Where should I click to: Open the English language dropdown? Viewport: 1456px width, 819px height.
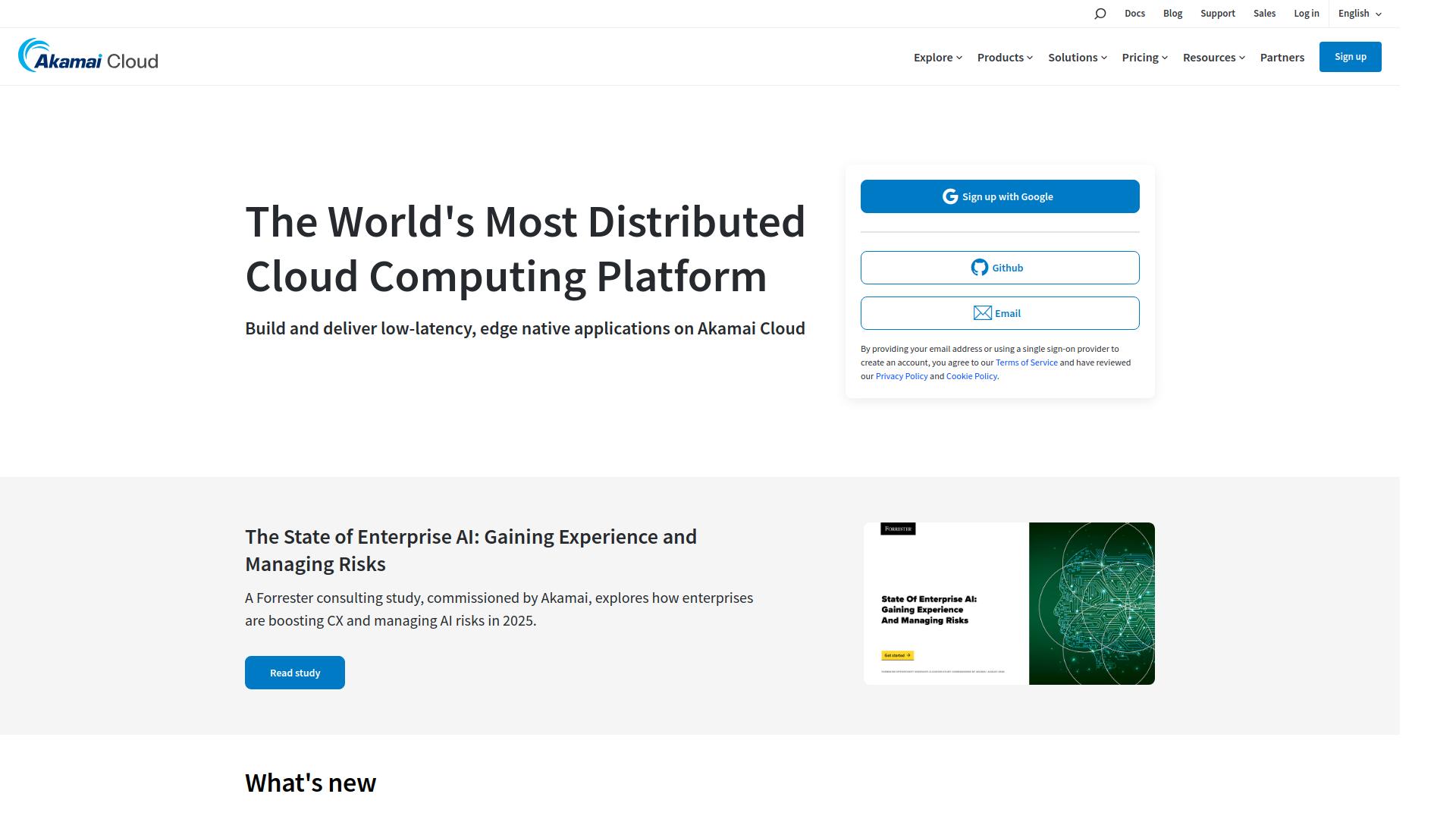tap(1359, 14)
